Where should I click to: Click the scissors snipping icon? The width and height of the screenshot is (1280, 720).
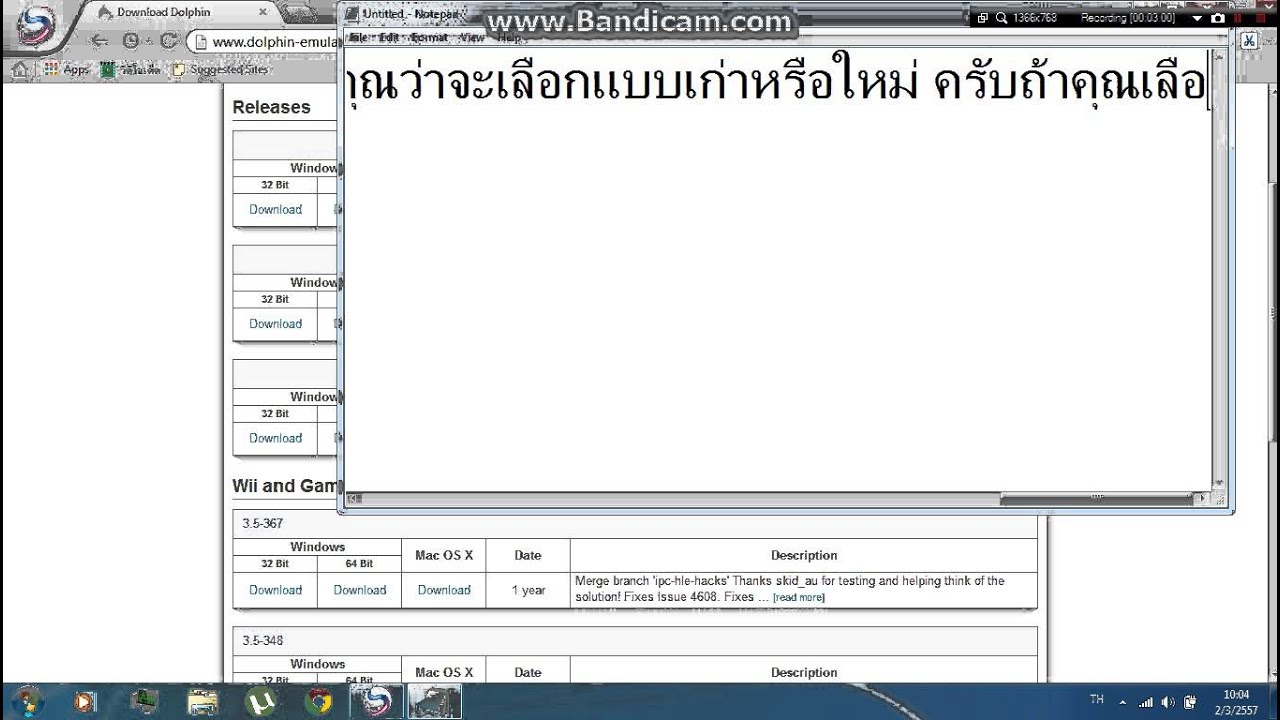[1249, 41]
